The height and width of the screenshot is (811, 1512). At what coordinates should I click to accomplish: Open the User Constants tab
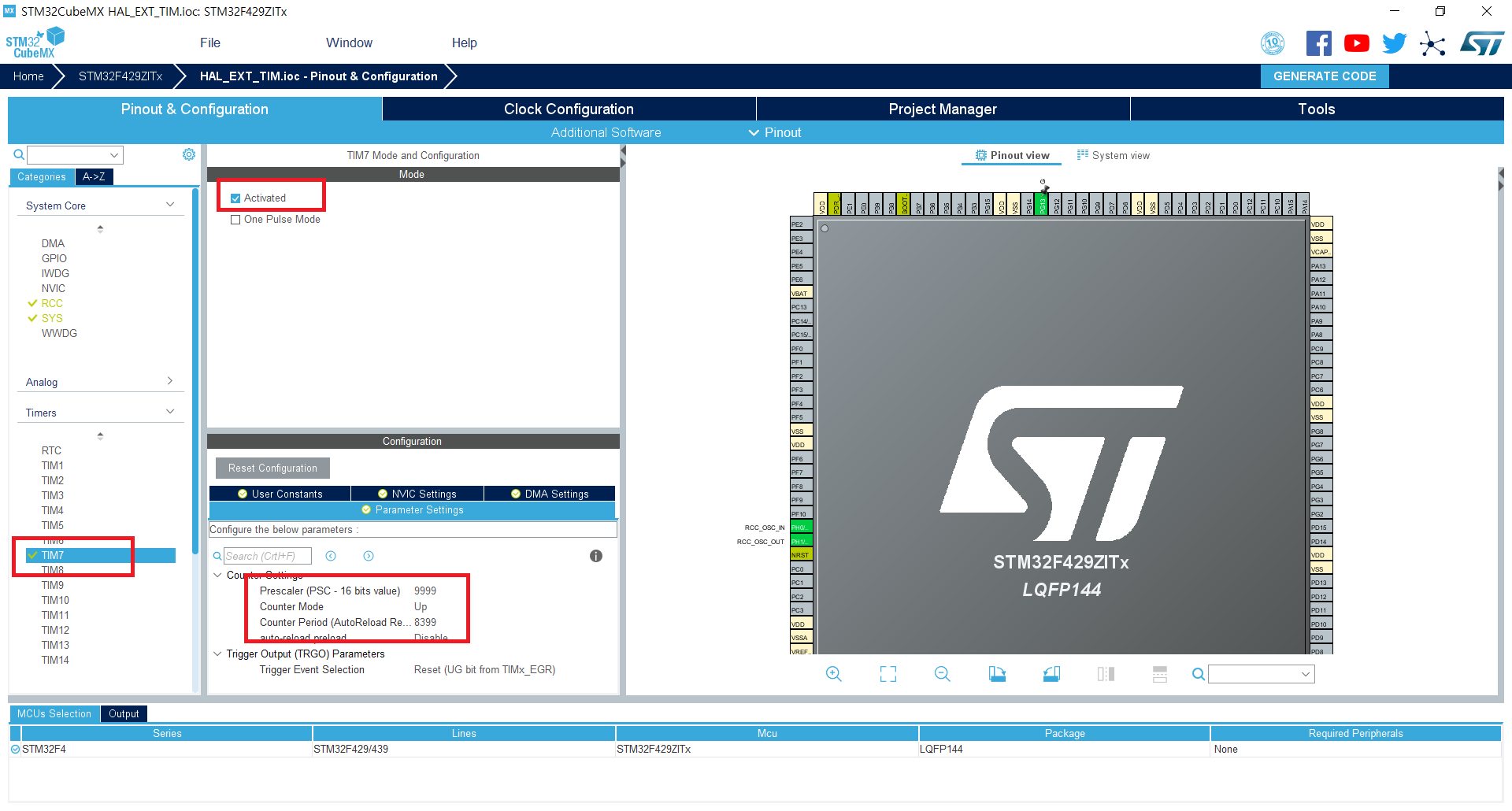click(x=280, y=494)
